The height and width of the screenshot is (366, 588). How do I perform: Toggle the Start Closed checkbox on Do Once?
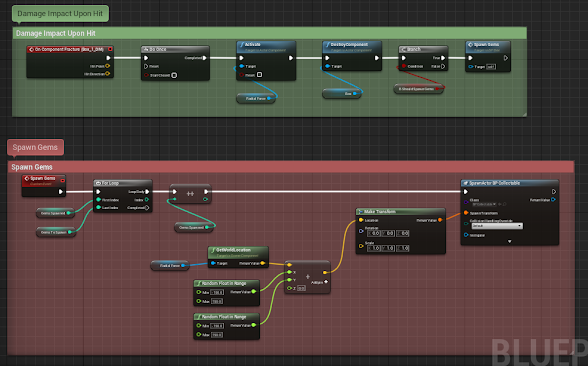point(174,75)
